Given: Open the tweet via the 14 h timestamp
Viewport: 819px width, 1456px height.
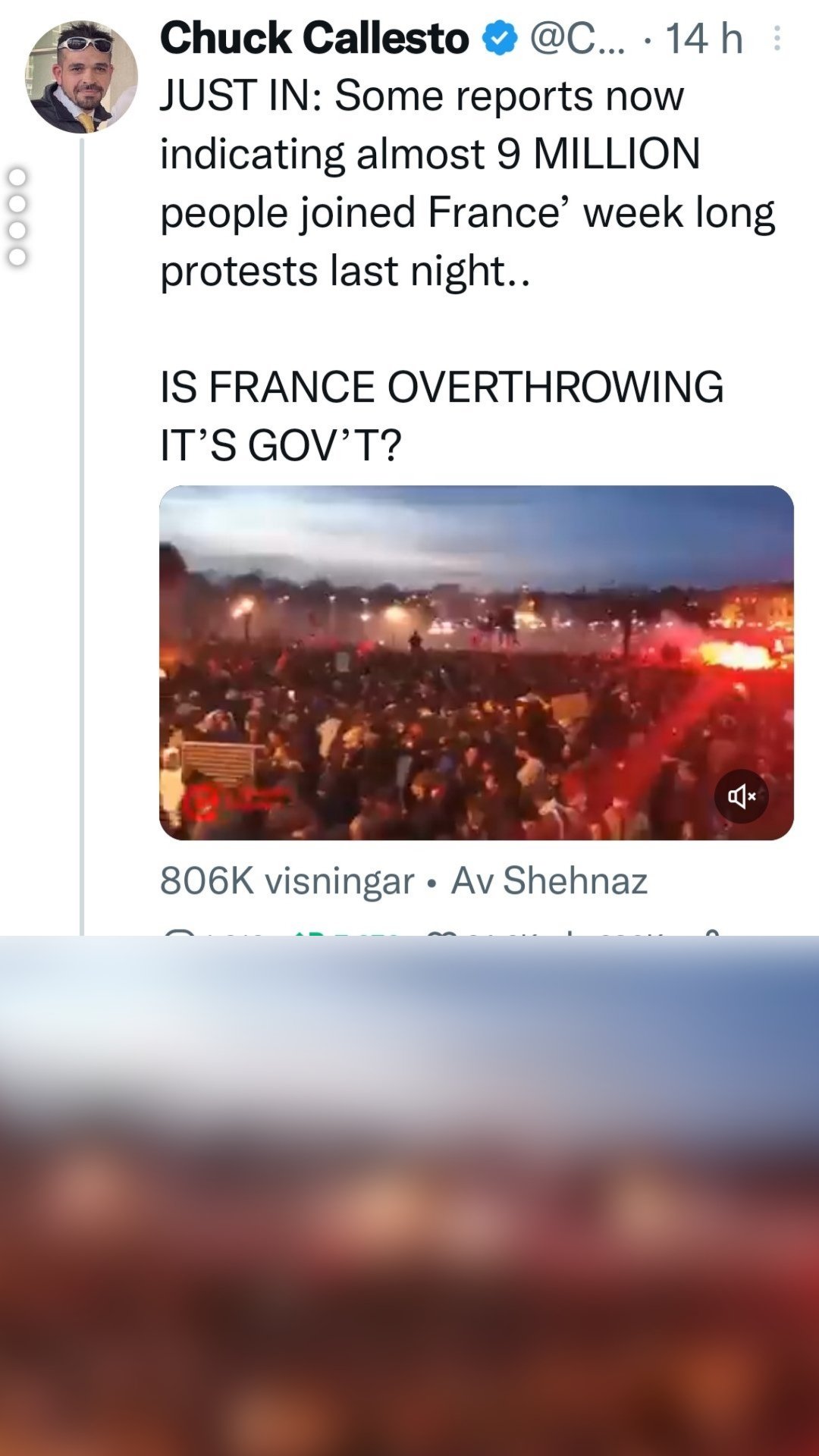Looking at the screenshot, I should pos(704,39).
